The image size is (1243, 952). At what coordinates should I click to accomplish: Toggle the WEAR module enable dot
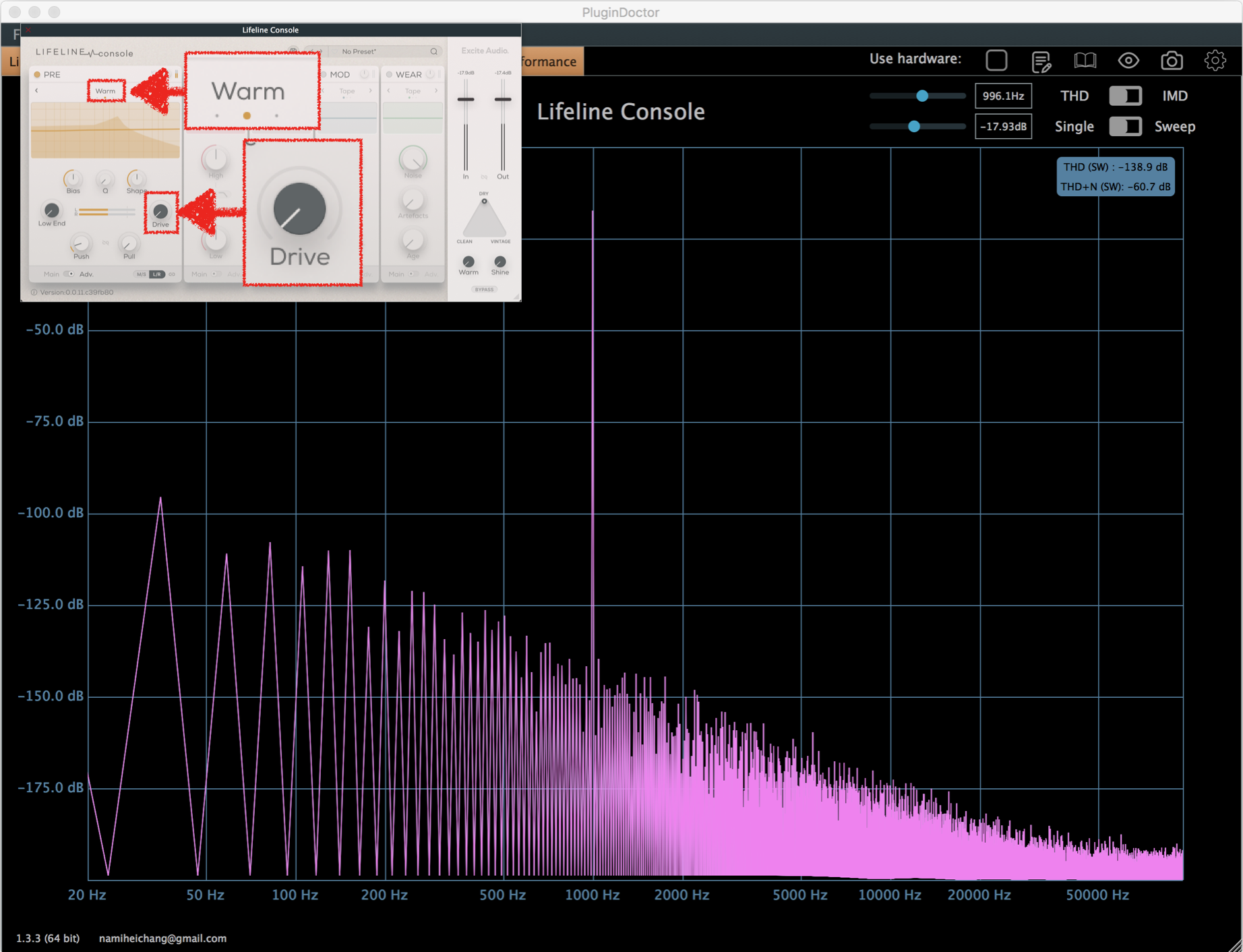(x=389, y=74)
